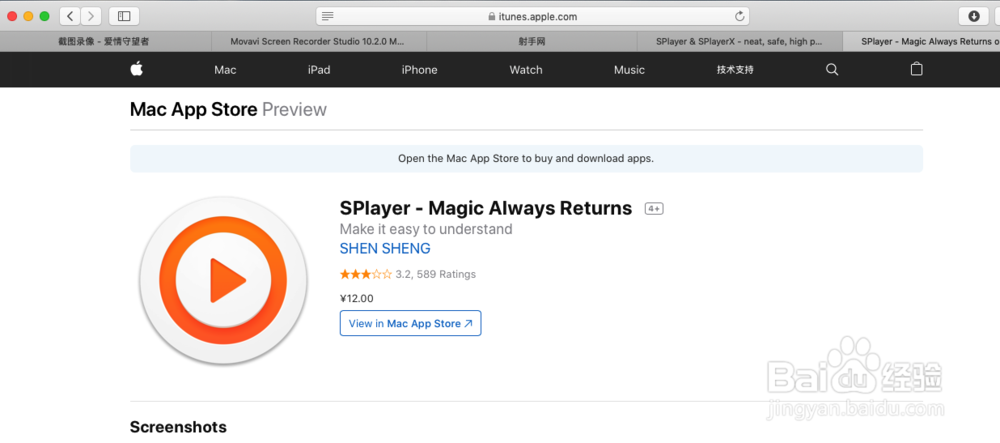Click the 4+ age rating badge

[x=654, y=208]
